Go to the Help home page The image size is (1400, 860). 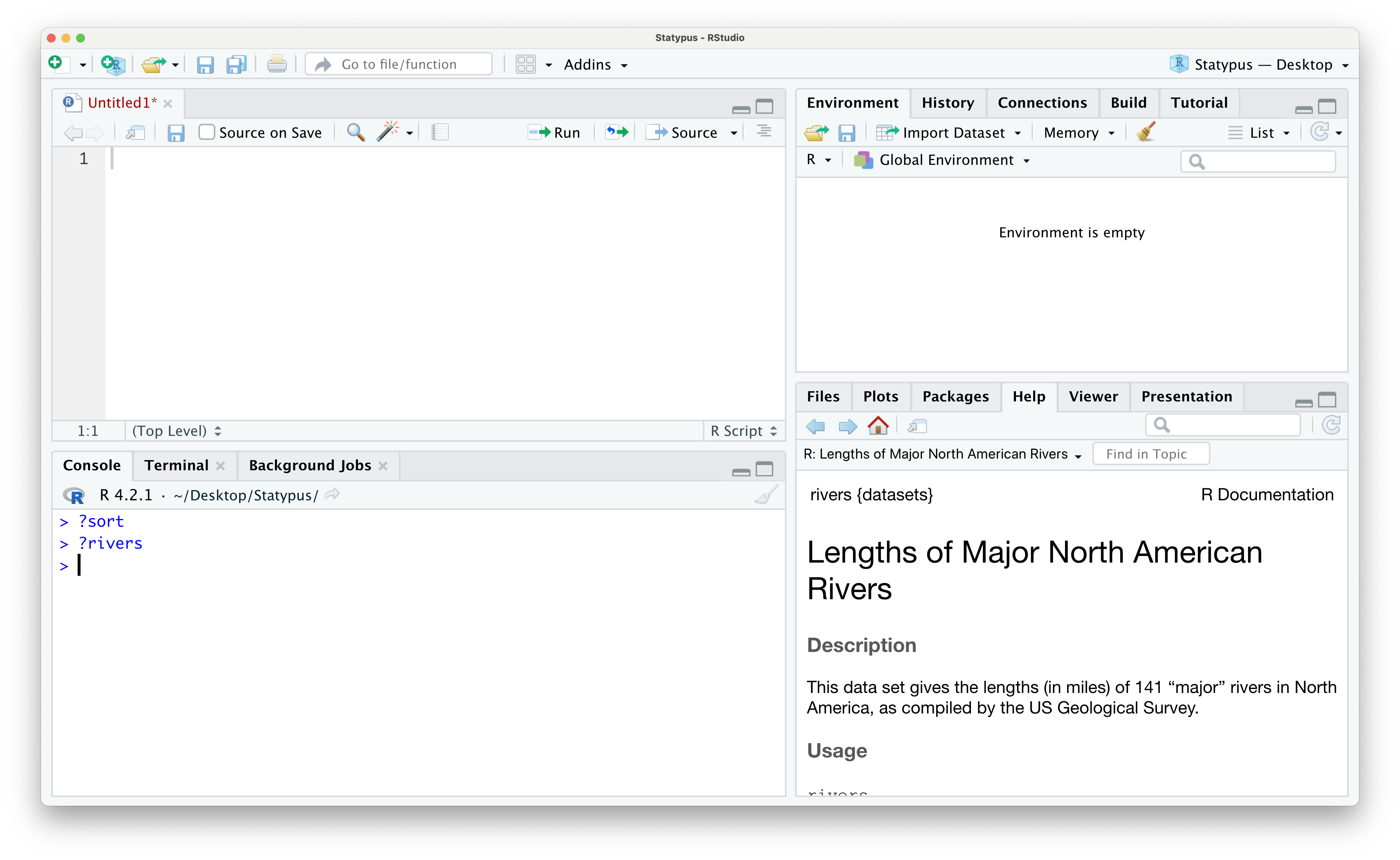(x=878, y=426)
